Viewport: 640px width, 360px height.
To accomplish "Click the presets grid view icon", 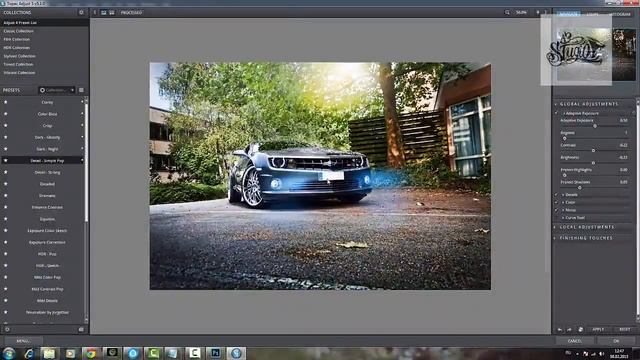I will point(81,90).
